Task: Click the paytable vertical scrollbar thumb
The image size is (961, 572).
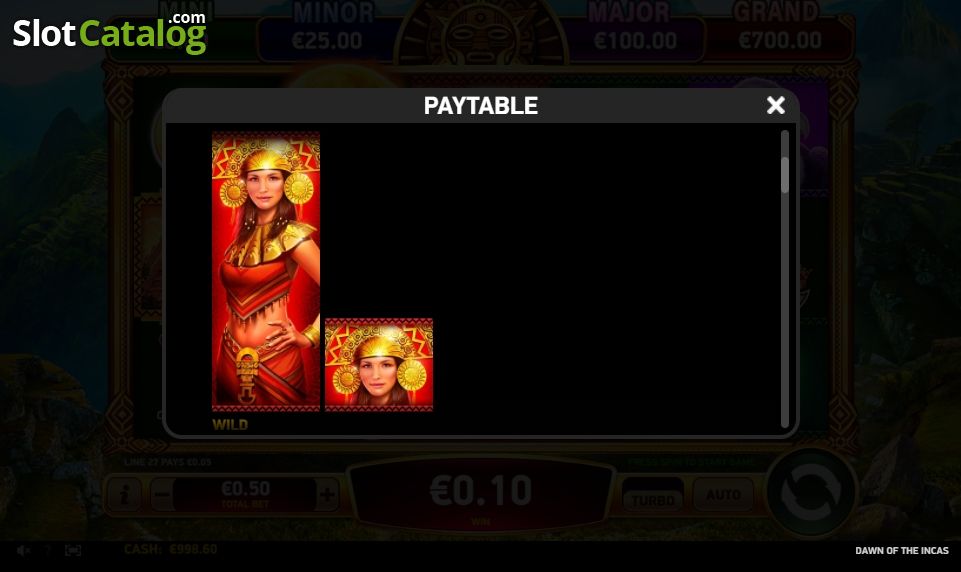Action: [784, 175]
